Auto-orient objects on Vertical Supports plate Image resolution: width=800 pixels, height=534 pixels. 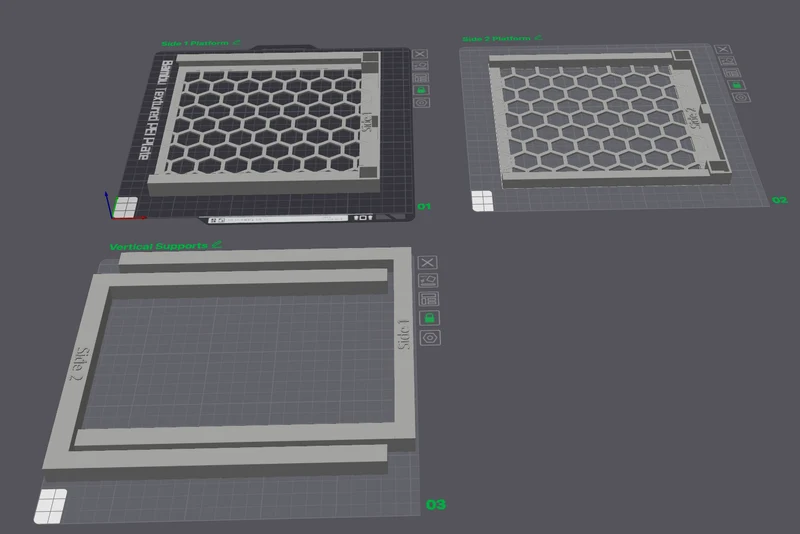[x=428, y=281]
